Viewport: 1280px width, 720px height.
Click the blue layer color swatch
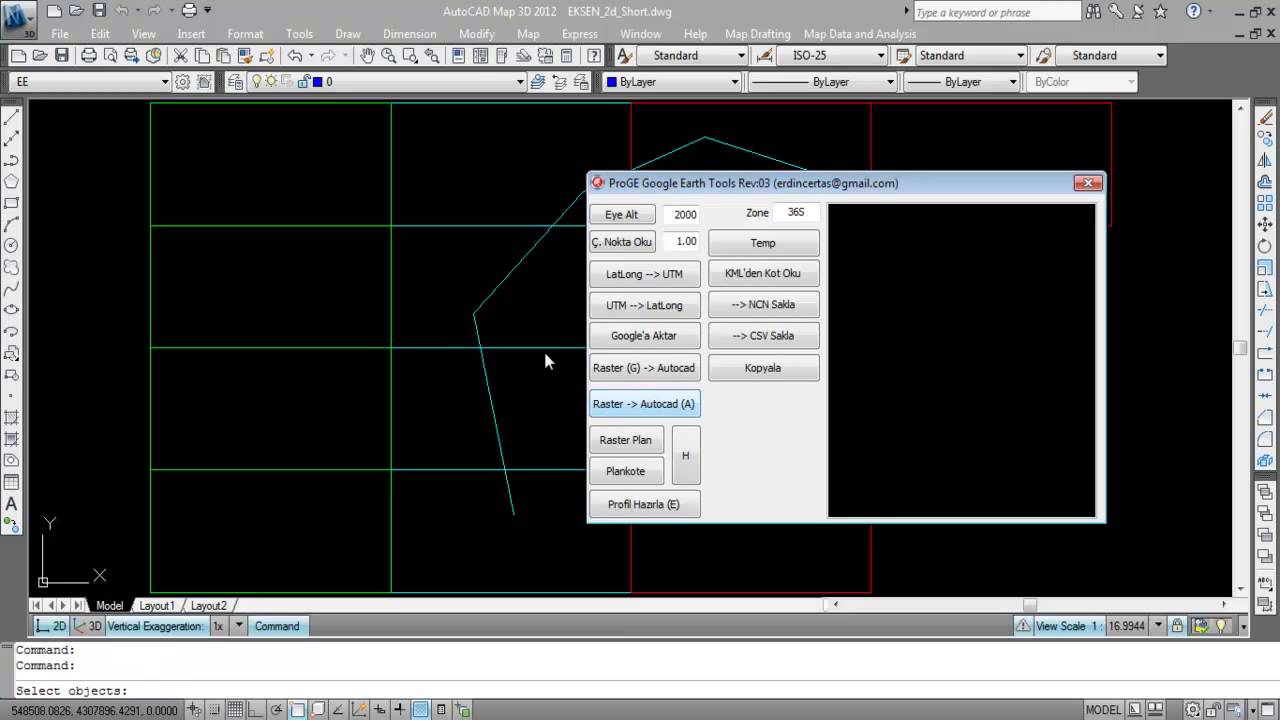(317, 82)
